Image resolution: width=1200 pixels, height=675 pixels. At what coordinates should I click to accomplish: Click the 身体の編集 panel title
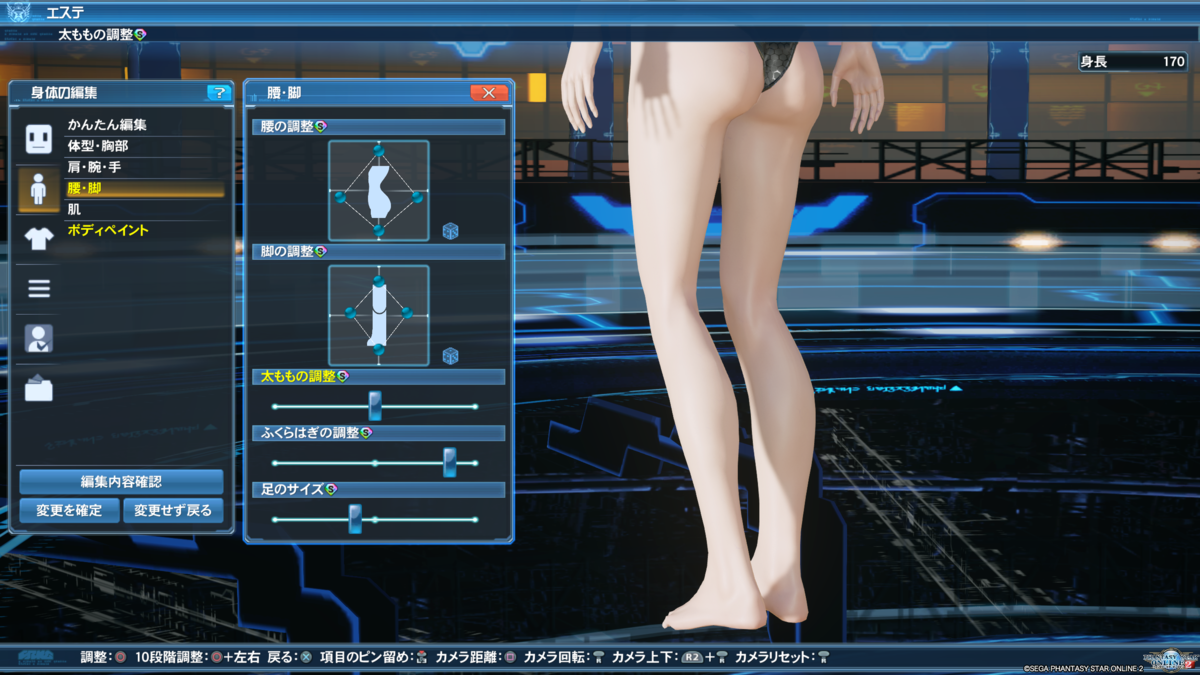pyautogui.click(x=64, y=93)
